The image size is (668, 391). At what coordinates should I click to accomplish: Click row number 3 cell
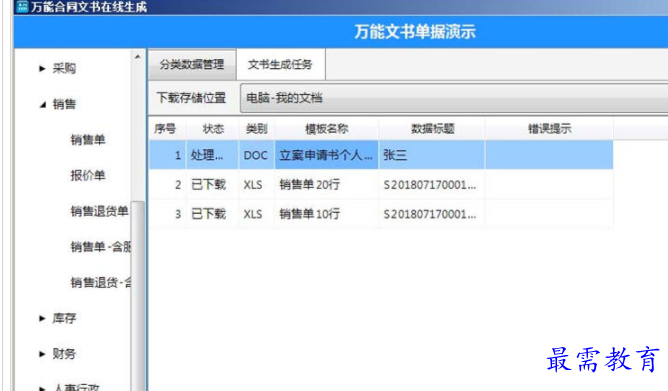(x=167, y=214)
